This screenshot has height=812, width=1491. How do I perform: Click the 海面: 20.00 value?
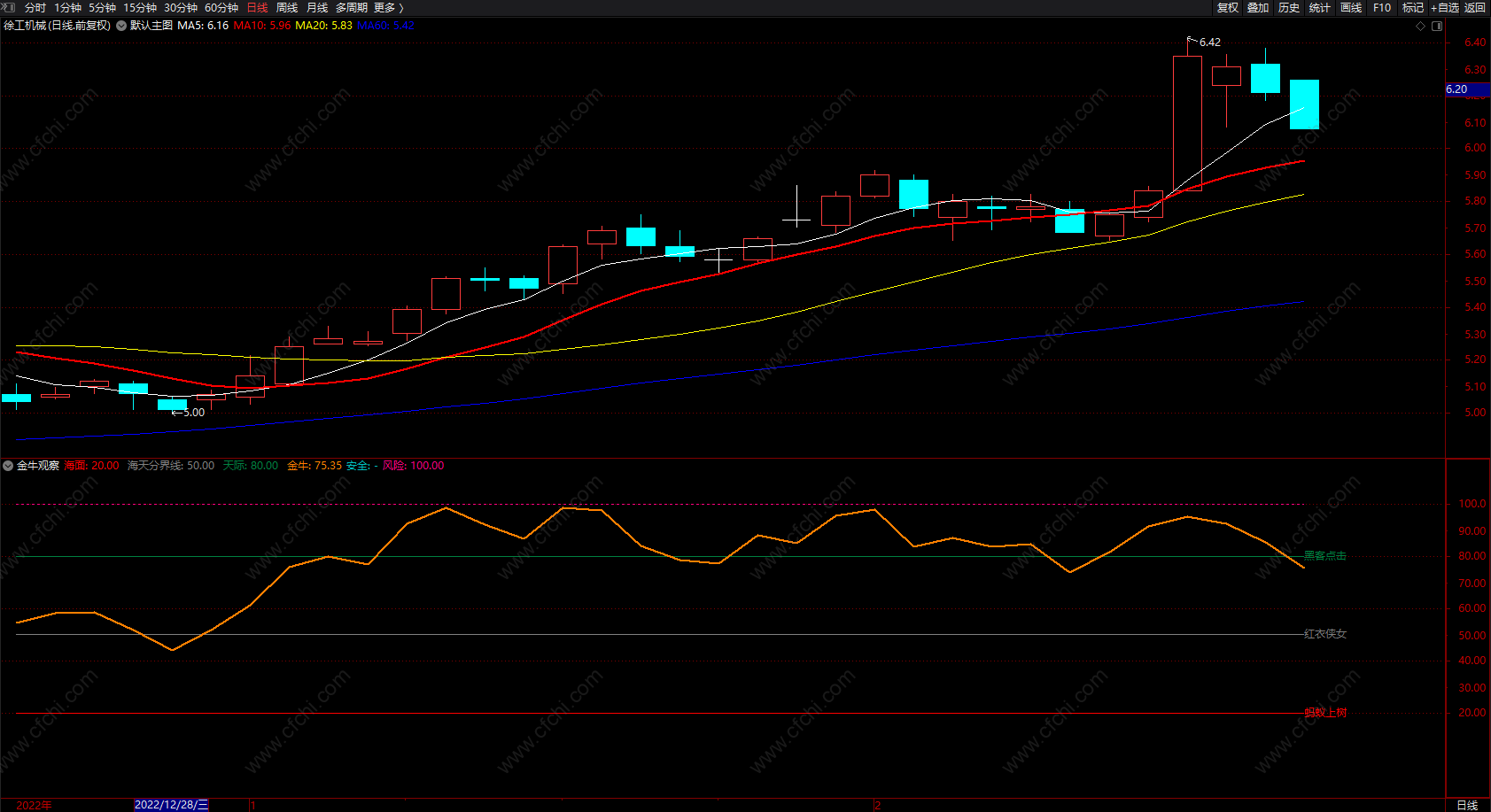[x=91, y=466]
